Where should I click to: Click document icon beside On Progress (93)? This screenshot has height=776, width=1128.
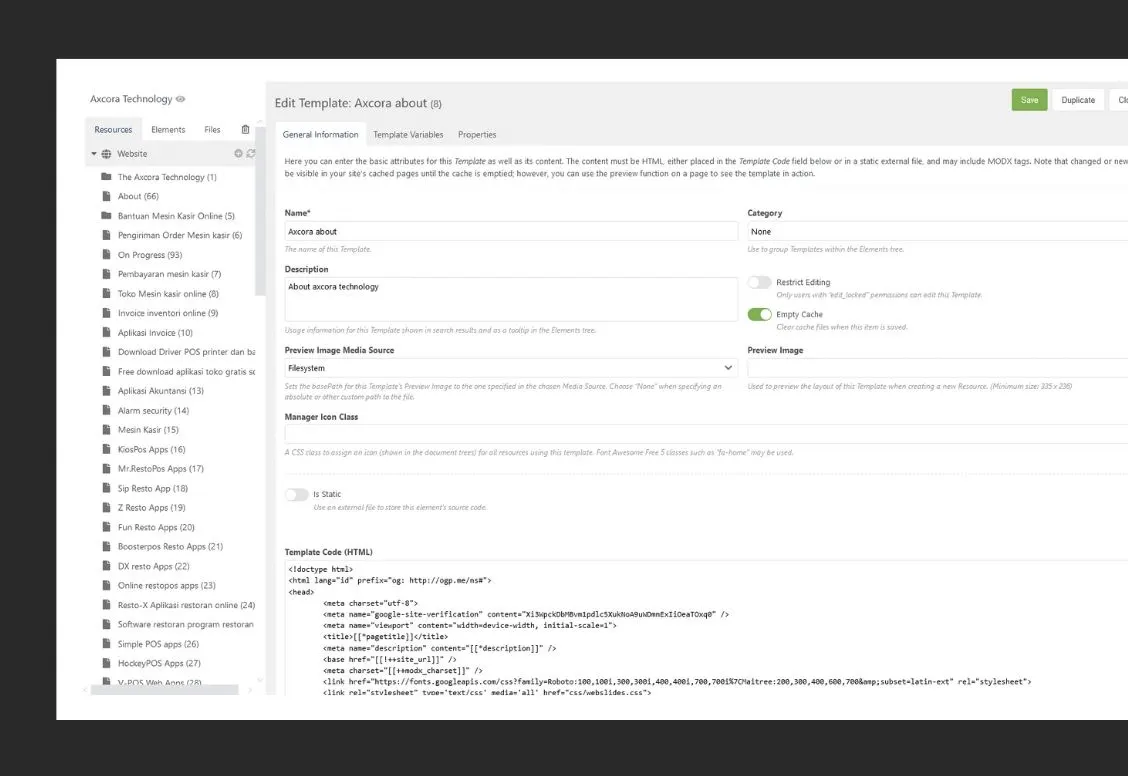coord(106,254)
